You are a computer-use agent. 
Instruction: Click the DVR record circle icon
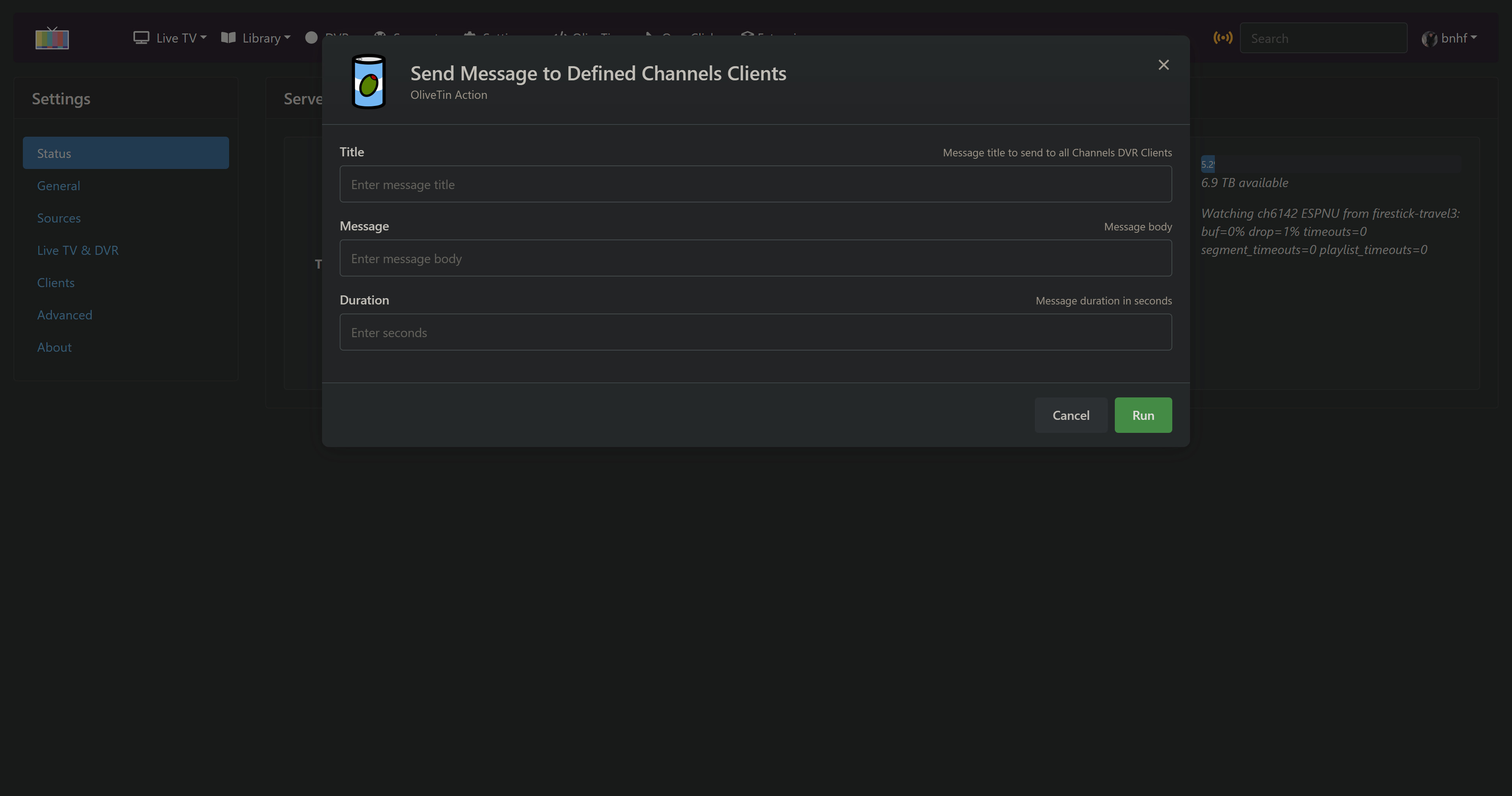pyautogui.click(x=312, y=37)
